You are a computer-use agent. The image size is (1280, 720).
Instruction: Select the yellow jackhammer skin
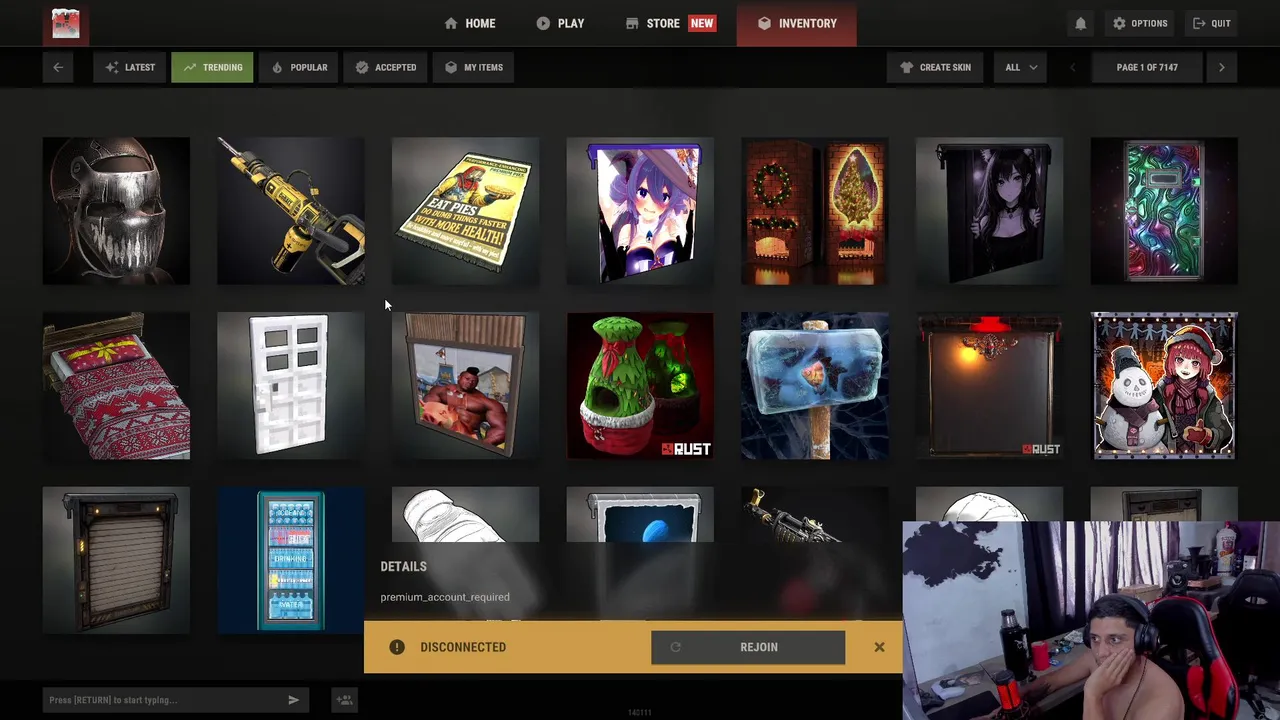(291, 211)
